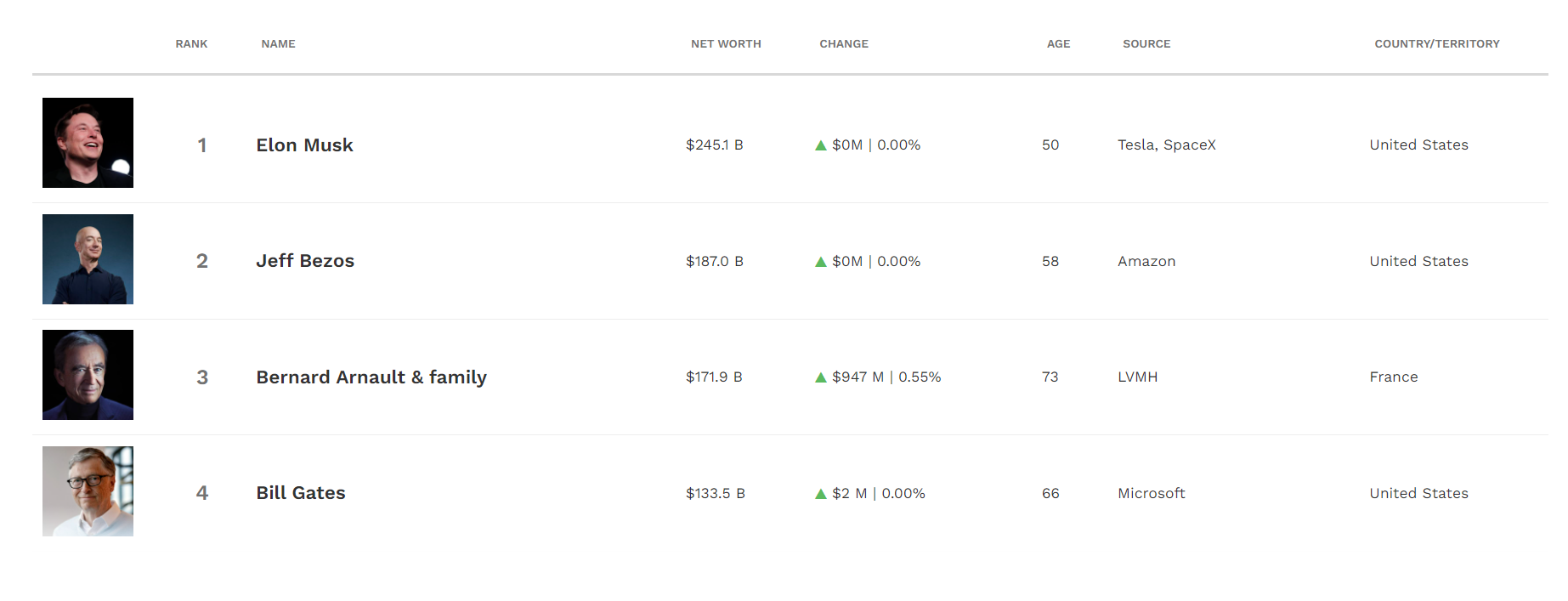Click green change arrow for Jeff Bezos
The width and height of the screenshot is (1568, 601).
click(x=820, y=262)
